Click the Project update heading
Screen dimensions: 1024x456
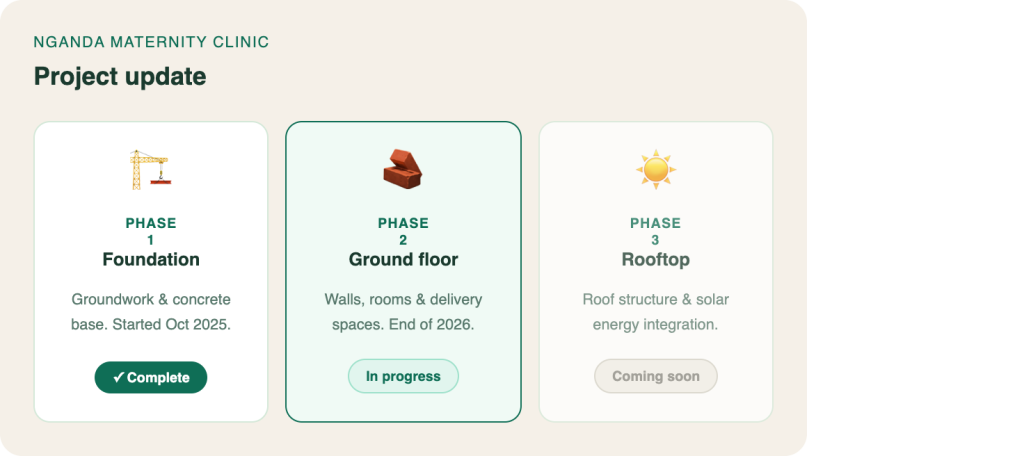click(x=120, y=77)
